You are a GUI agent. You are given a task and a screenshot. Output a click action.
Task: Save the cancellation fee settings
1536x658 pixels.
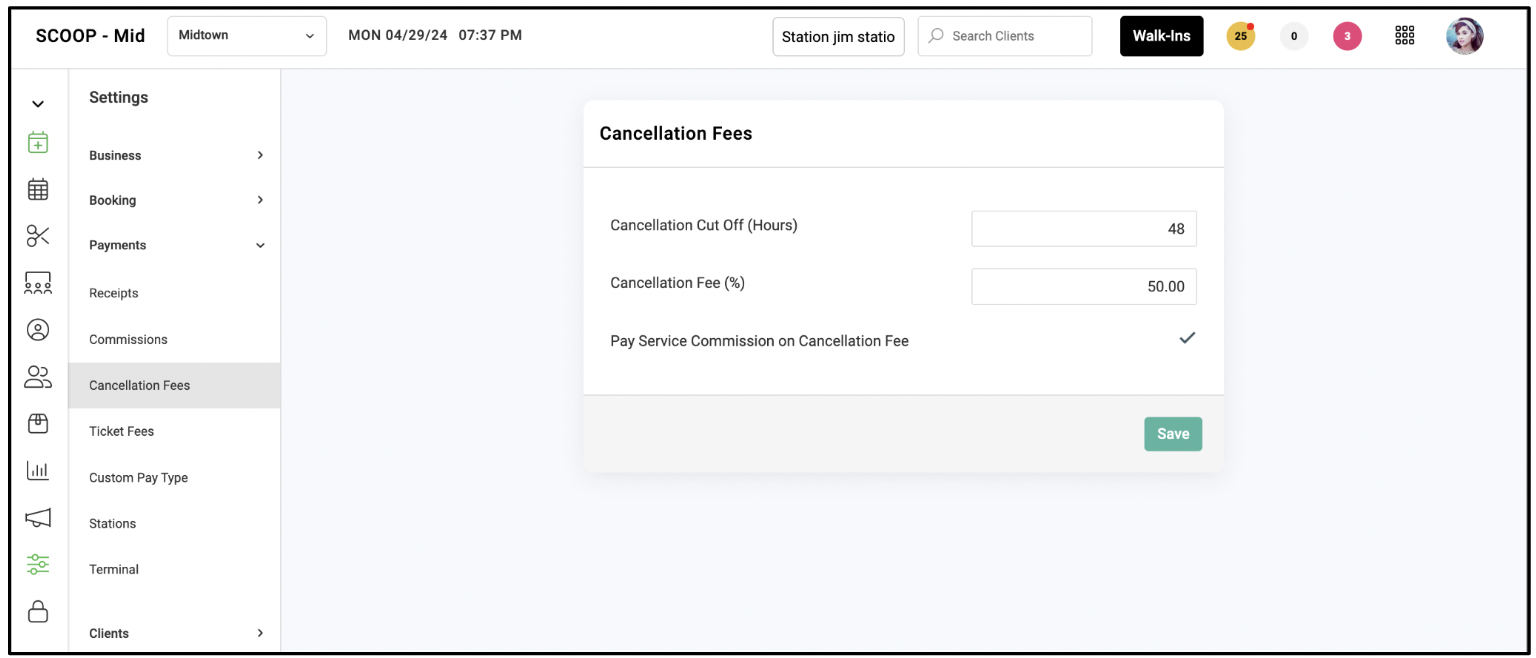pos(1173,434)
